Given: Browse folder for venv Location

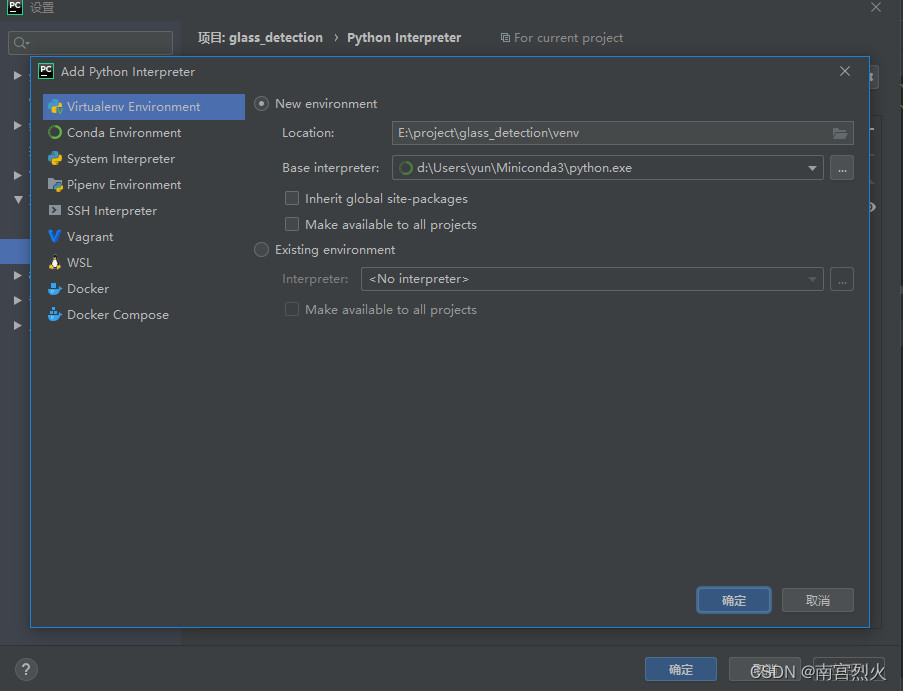Looking at the screenshot, I should pos(840,134).
